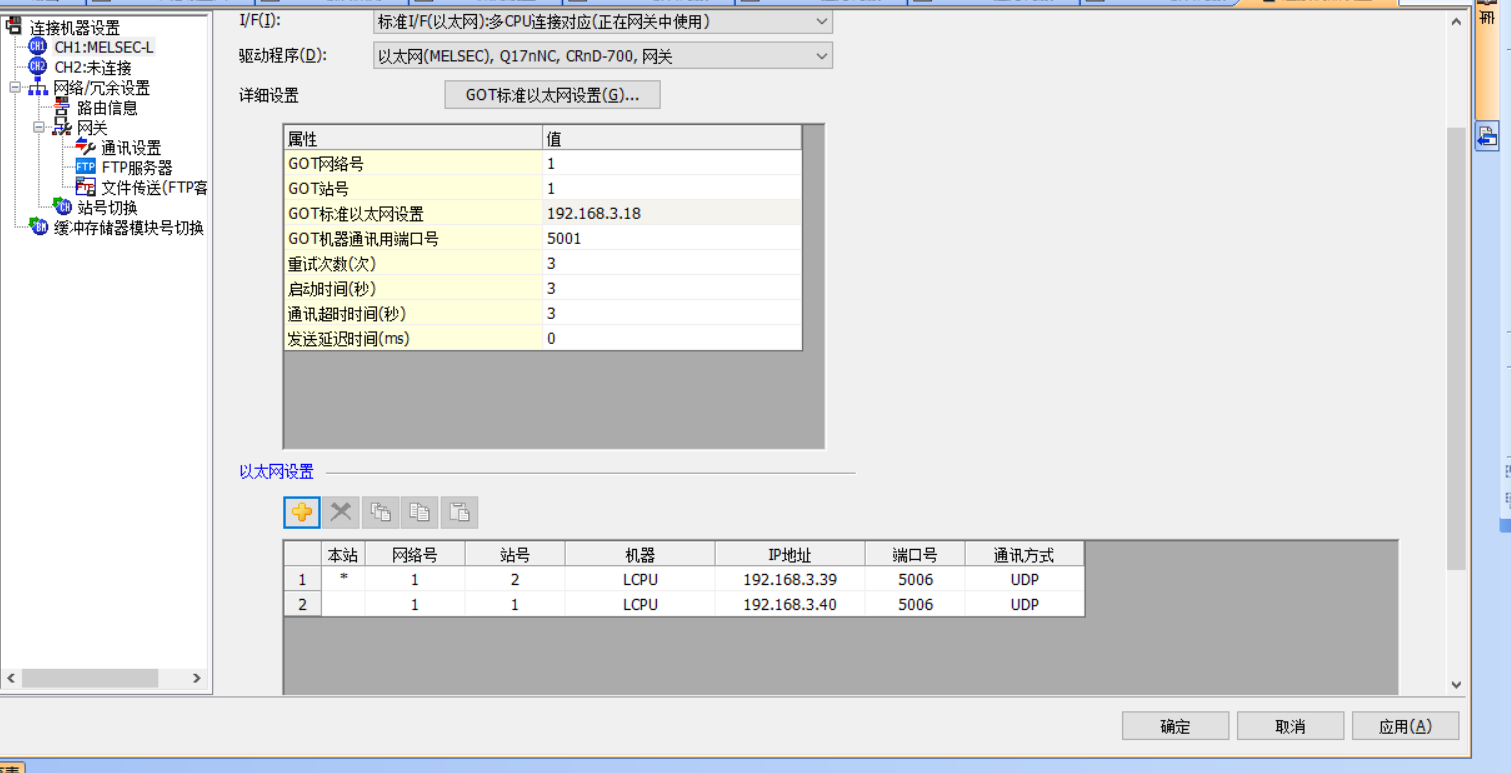Select the CH2 unconnected channel icon
Screen dimensions: 1511x773
pos(37,67)
